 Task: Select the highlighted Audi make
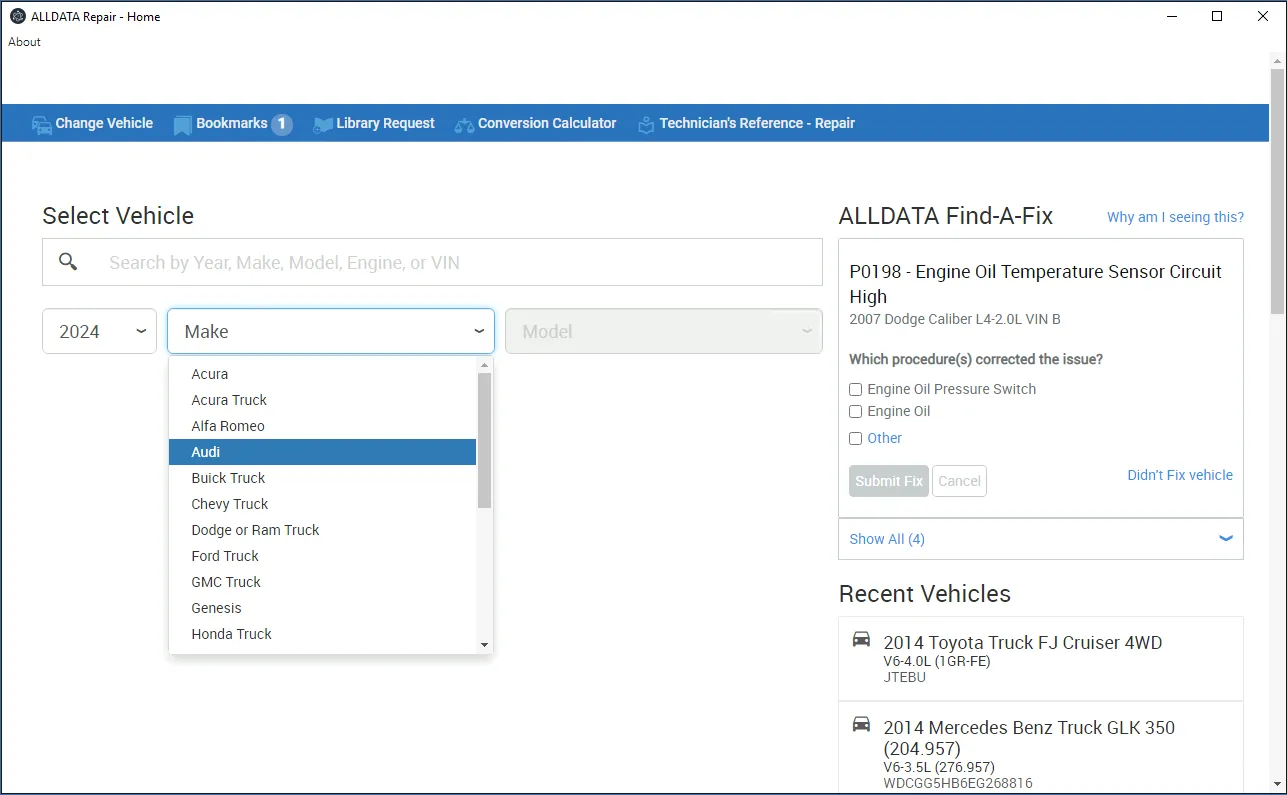(x=322, y=452)
